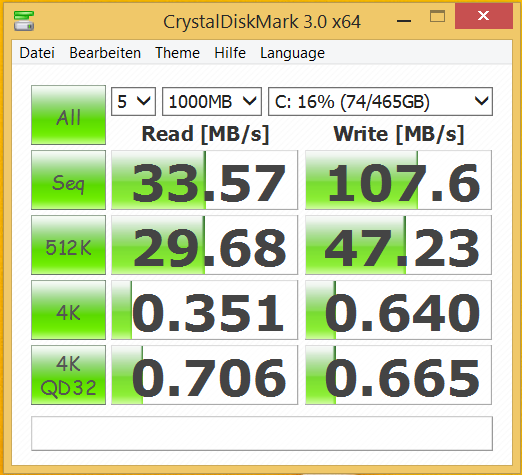Expand the test size dropdown showing 1000MB
Image resolution: width=522 pixels, height=475 pixels.
(212, 102)
